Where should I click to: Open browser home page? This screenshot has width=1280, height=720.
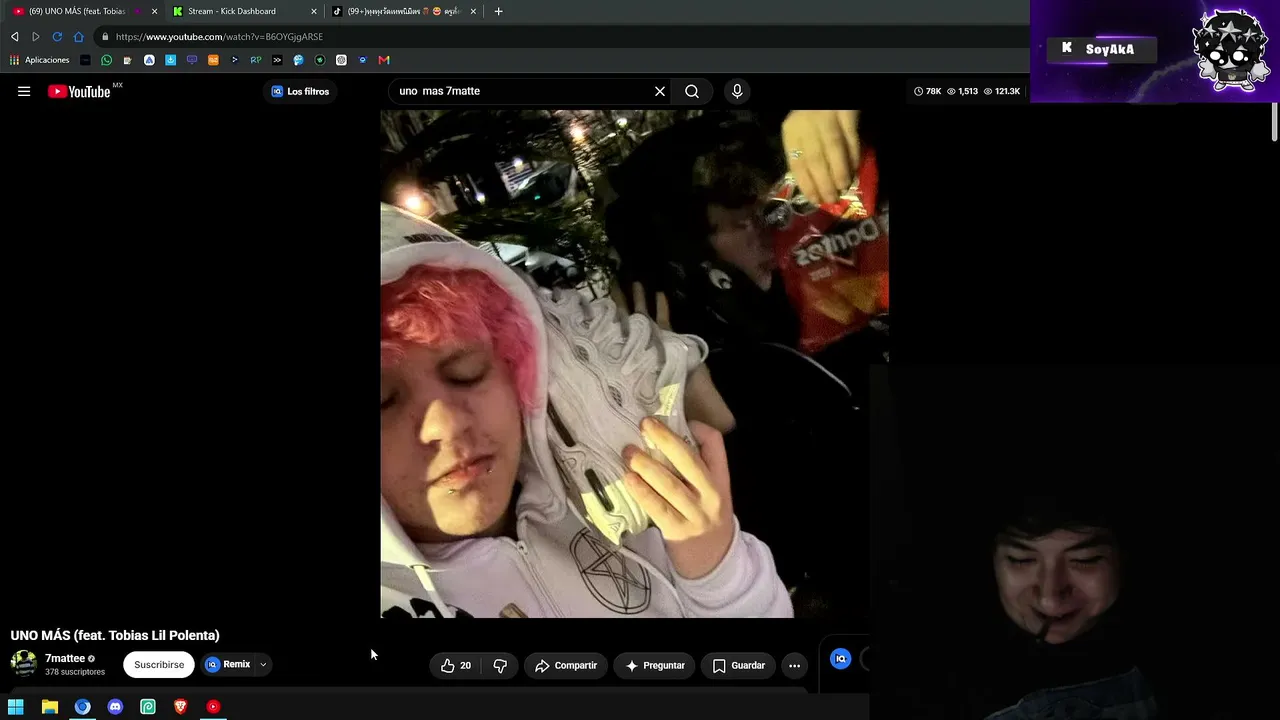79,37
